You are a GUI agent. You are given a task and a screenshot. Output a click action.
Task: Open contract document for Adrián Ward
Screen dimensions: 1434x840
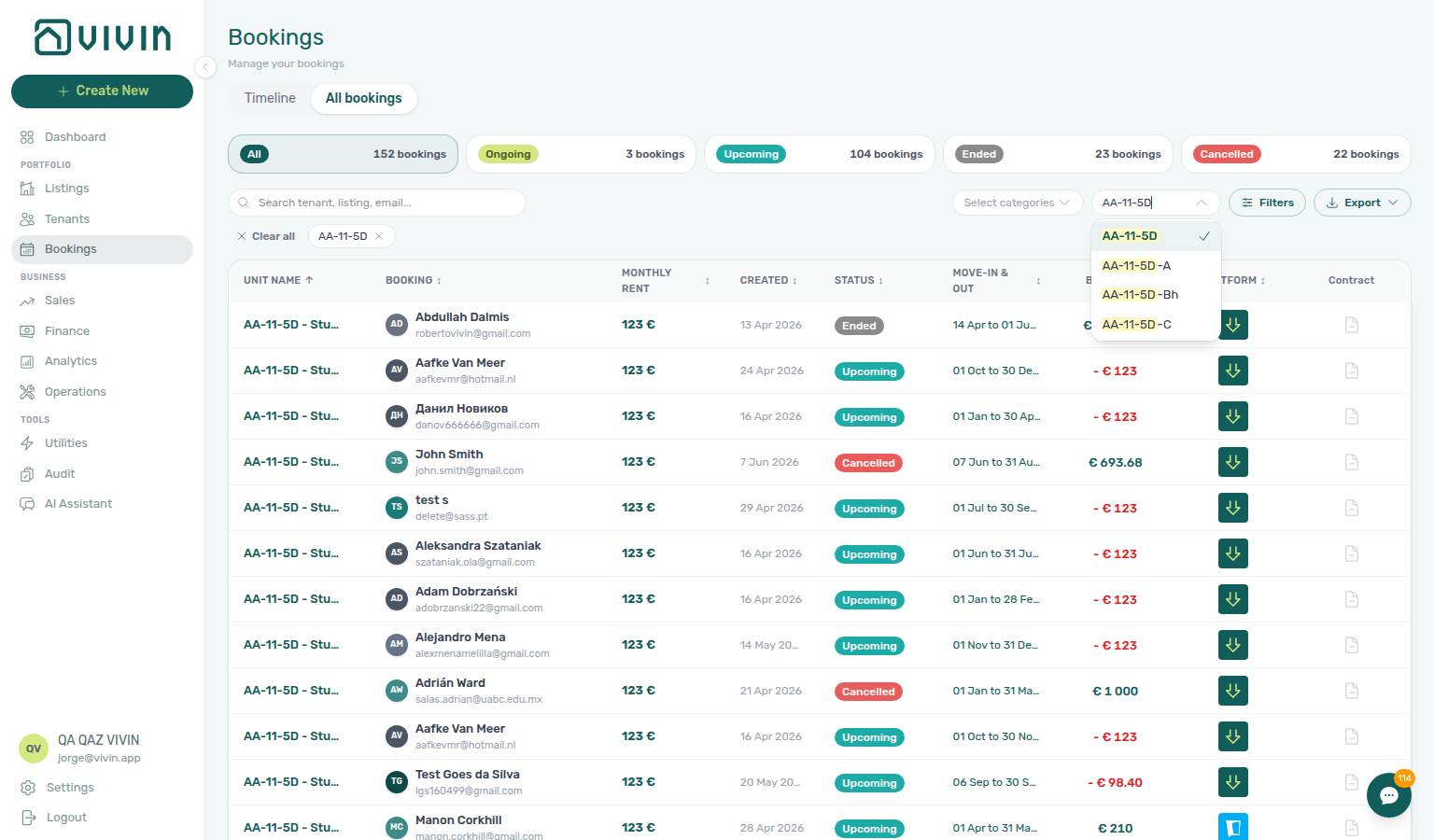[x=1351, y=691]
